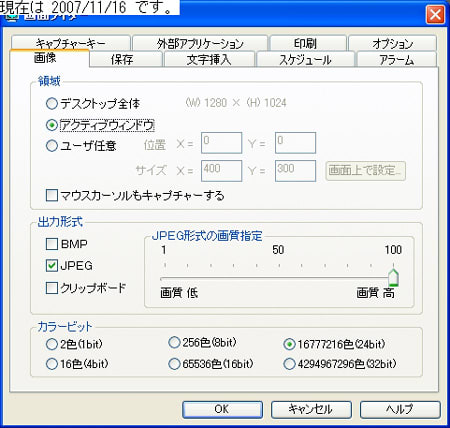Click the resolution text 1280 × 1024
Viewport: 450px width, 428px height.
(236, 103)
